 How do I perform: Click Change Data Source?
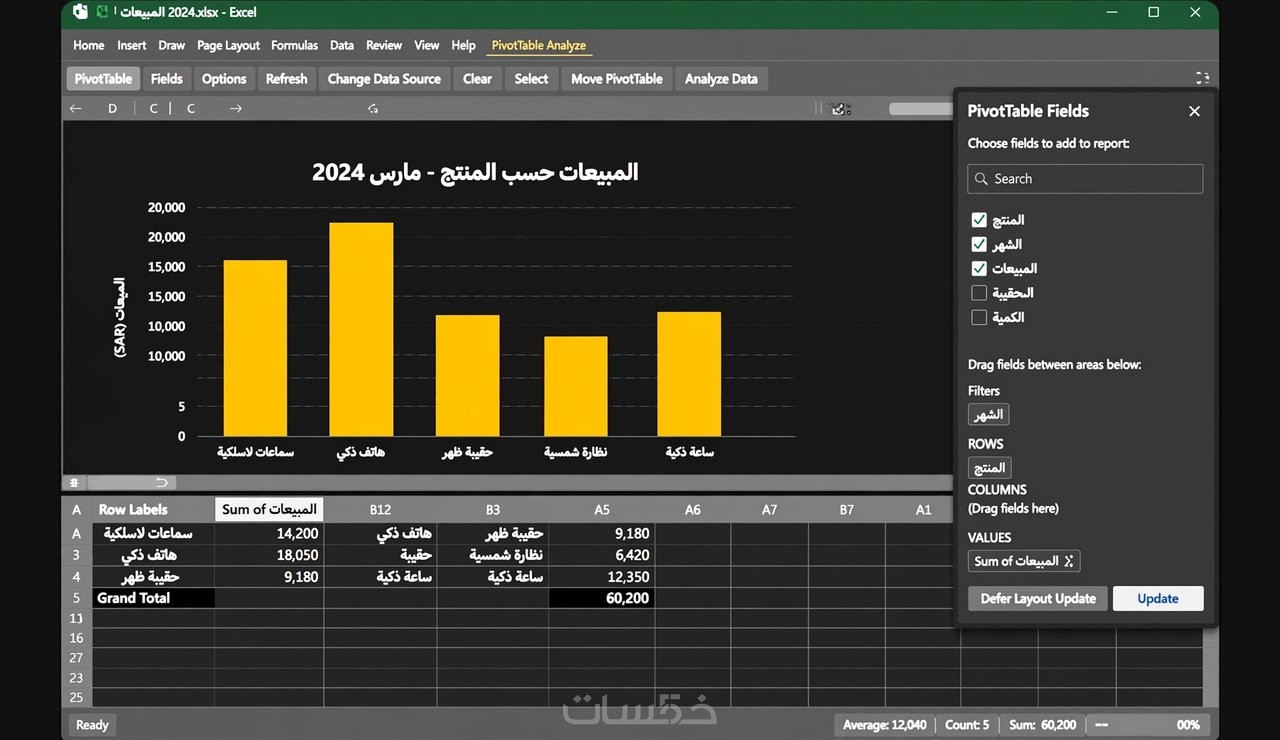tap(384, 79)
